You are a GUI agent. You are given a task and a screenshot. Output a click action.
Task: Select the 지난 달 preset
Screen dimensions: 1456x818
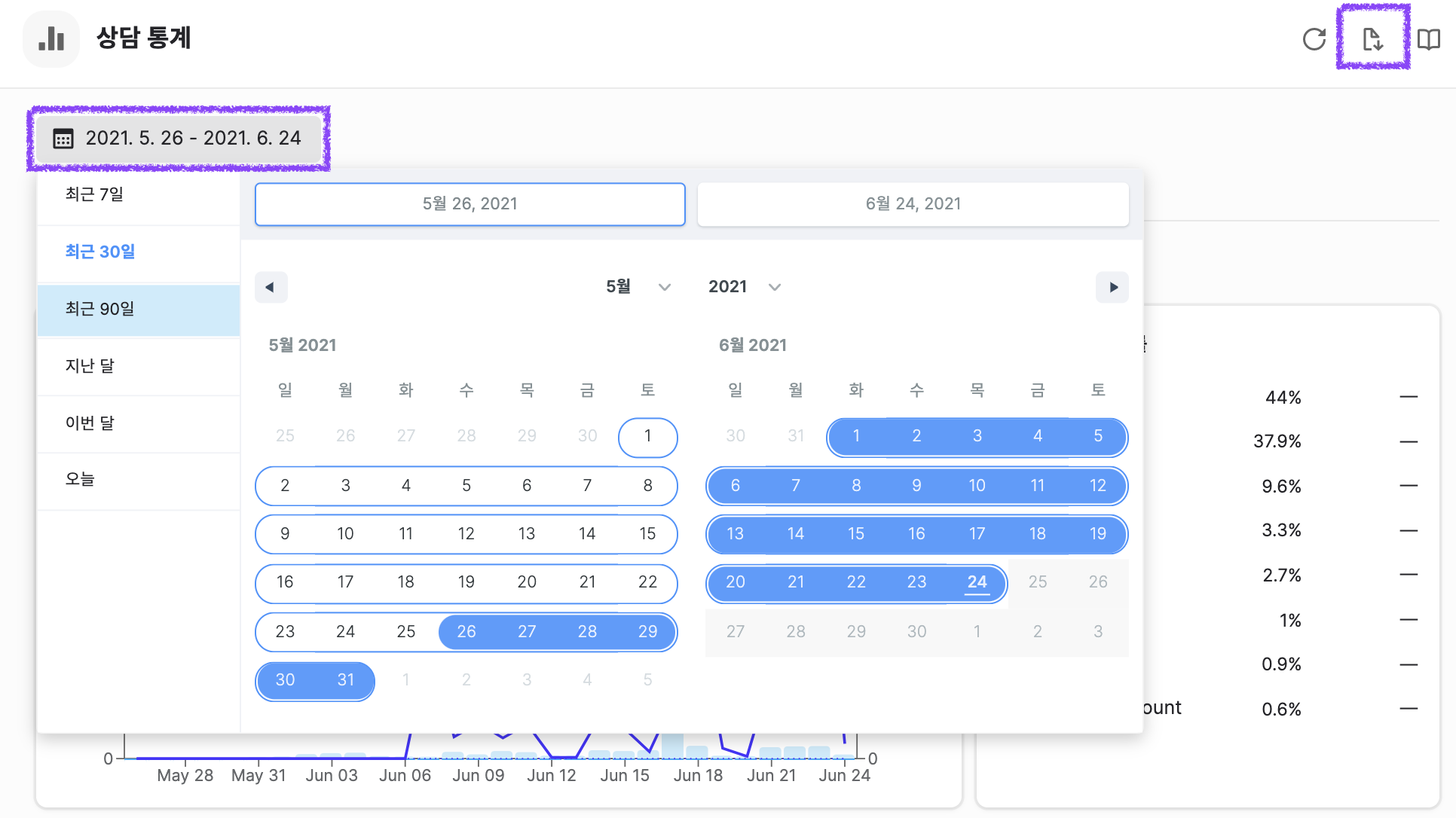click(x=90, y=366)
